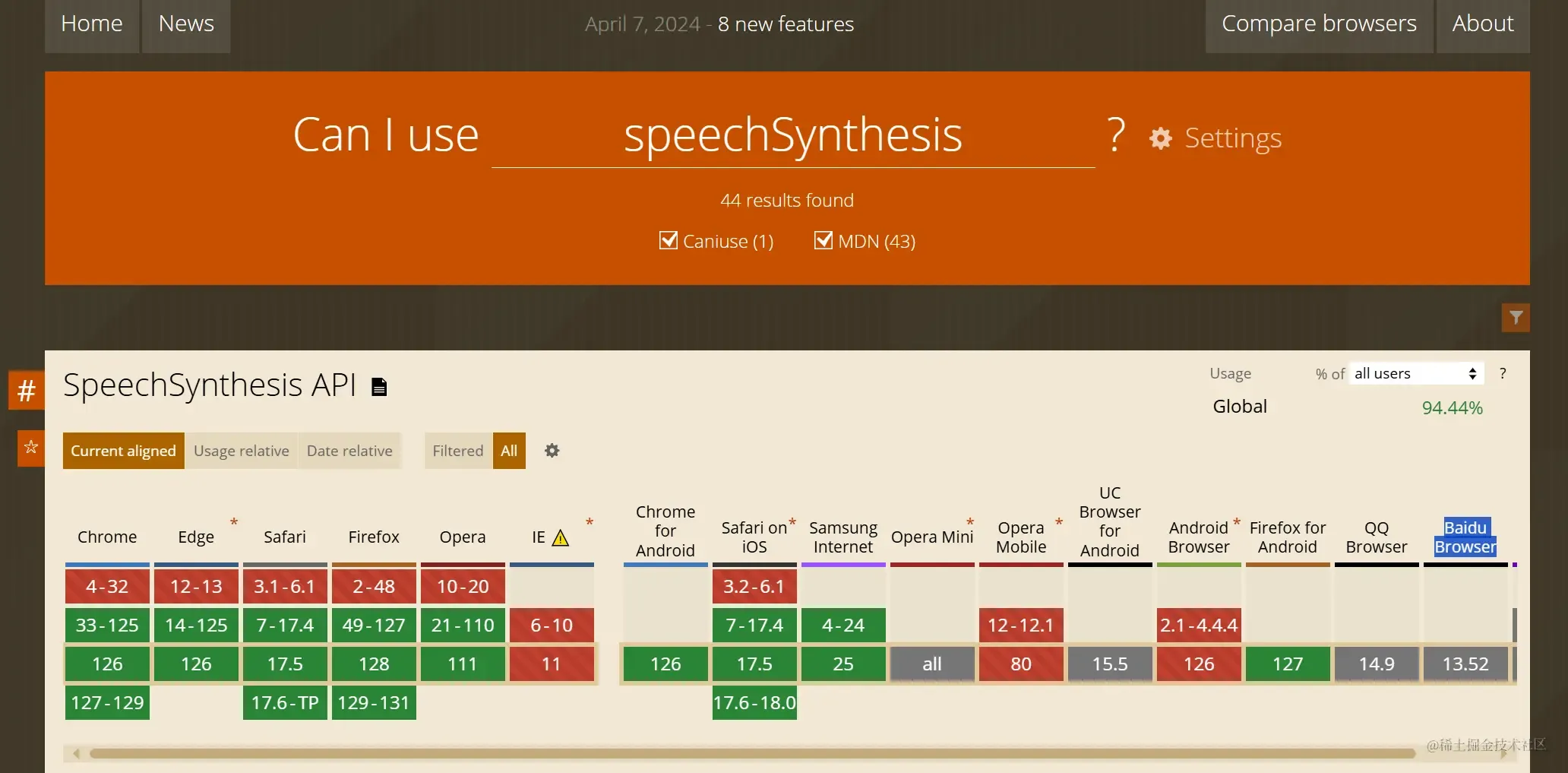This screenshot has width=1568, height=773.
Task: Click into the speechSynthesis search field
Action: [x=793, y=136]
